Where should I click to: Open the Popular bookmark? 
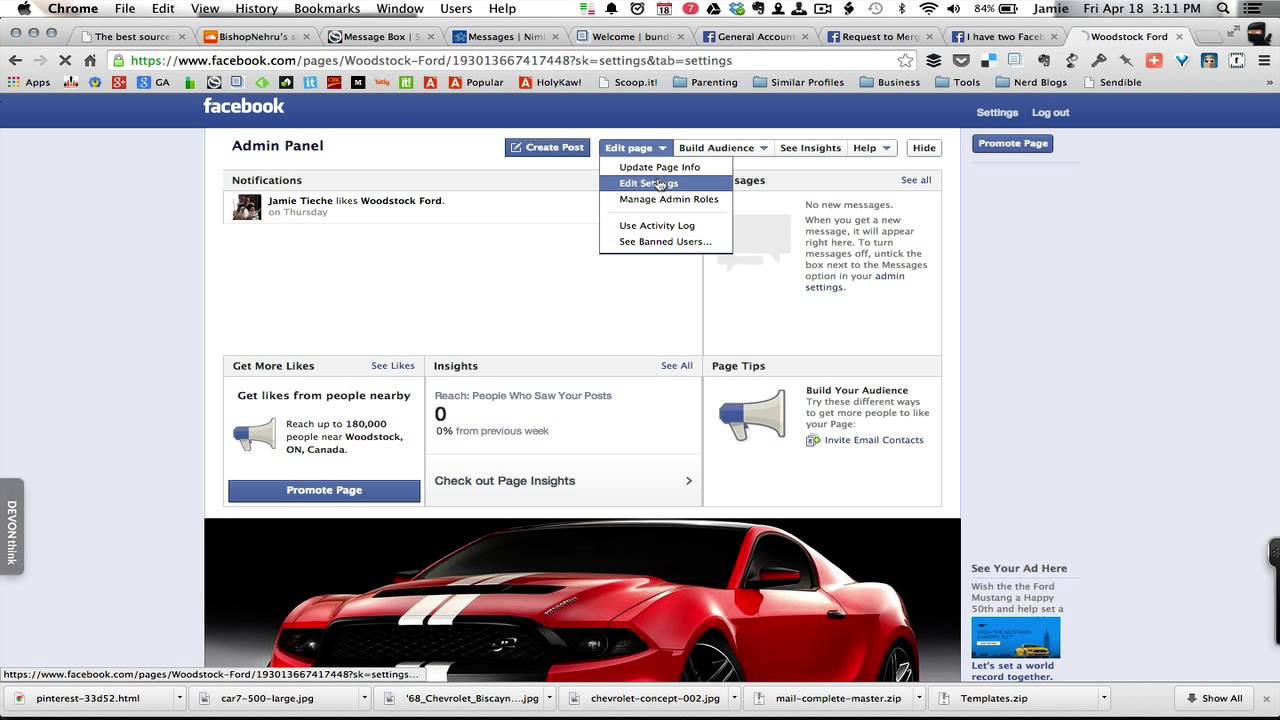coord(476,82)
